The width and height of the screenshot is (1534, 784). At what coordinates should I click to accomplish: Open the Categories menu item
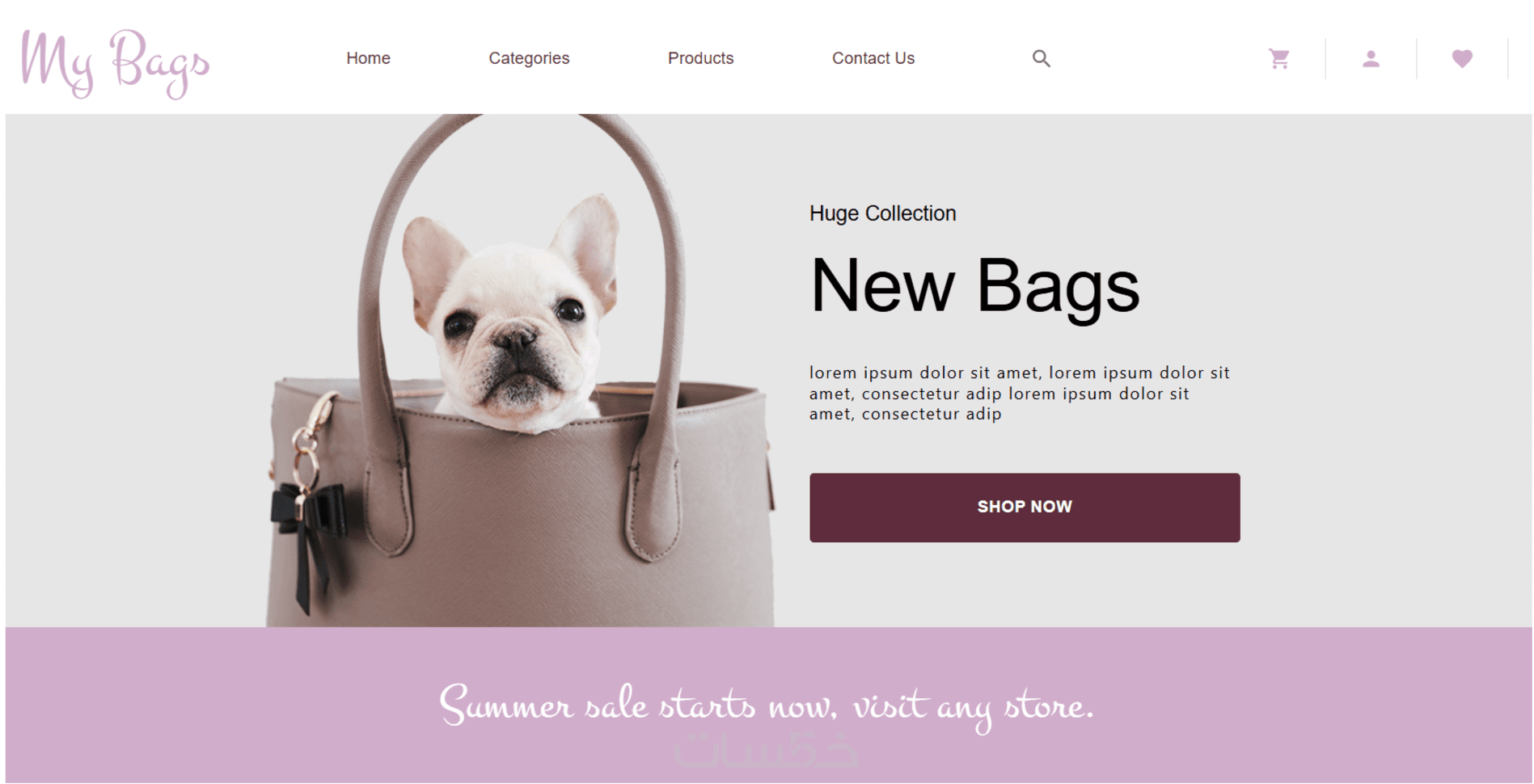coord(529,58)
